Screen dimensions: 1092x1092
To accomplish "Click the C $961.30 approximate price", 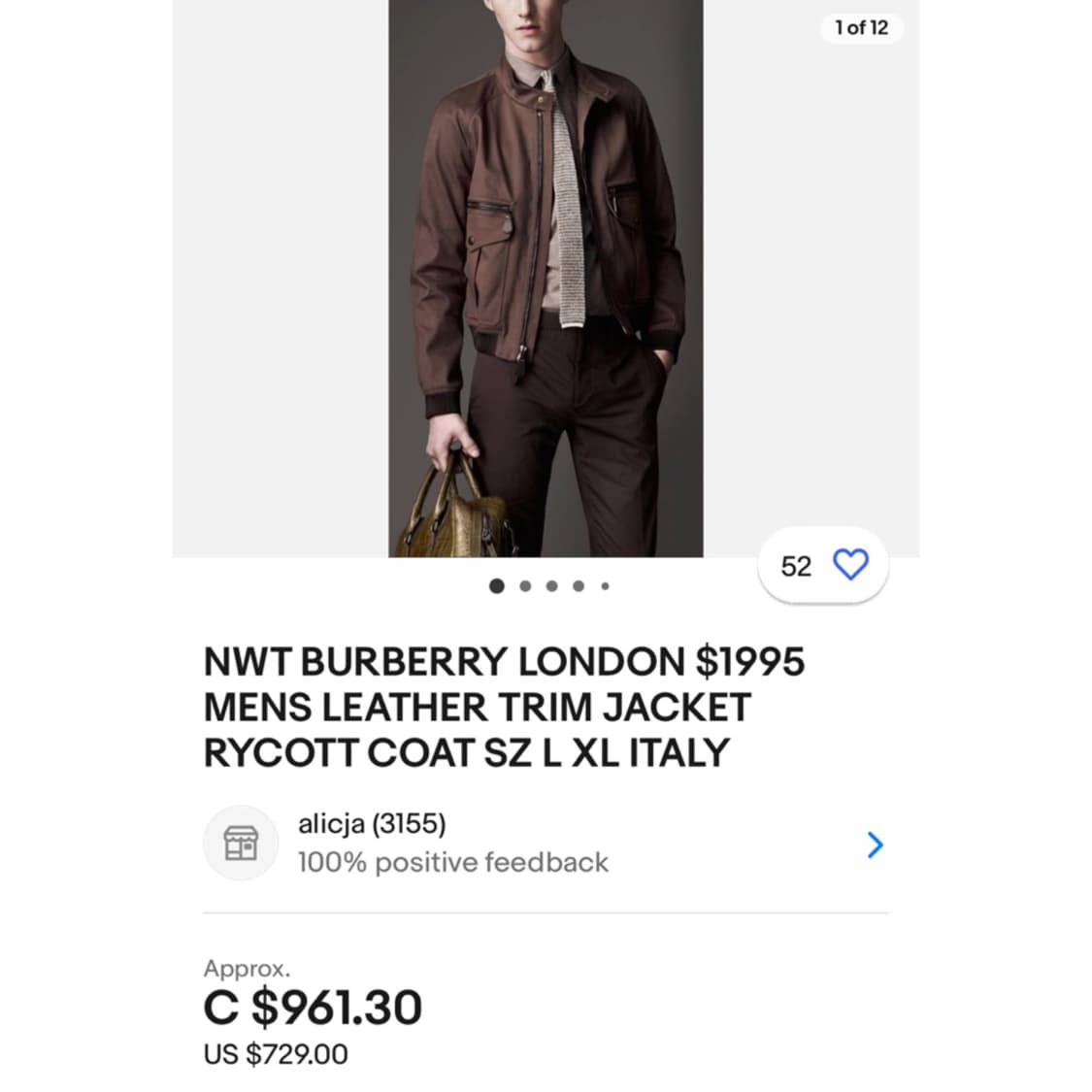I will (313, 1007).
